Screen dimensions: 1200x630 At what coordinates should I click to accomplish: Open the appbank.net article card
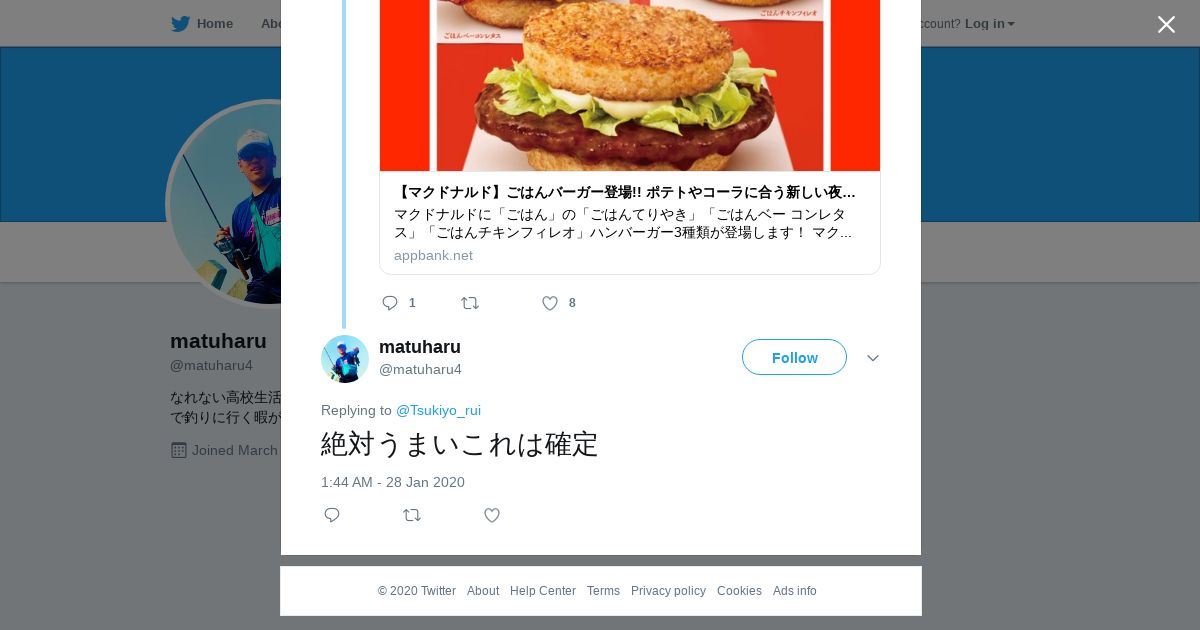click(x=630, y=222)
